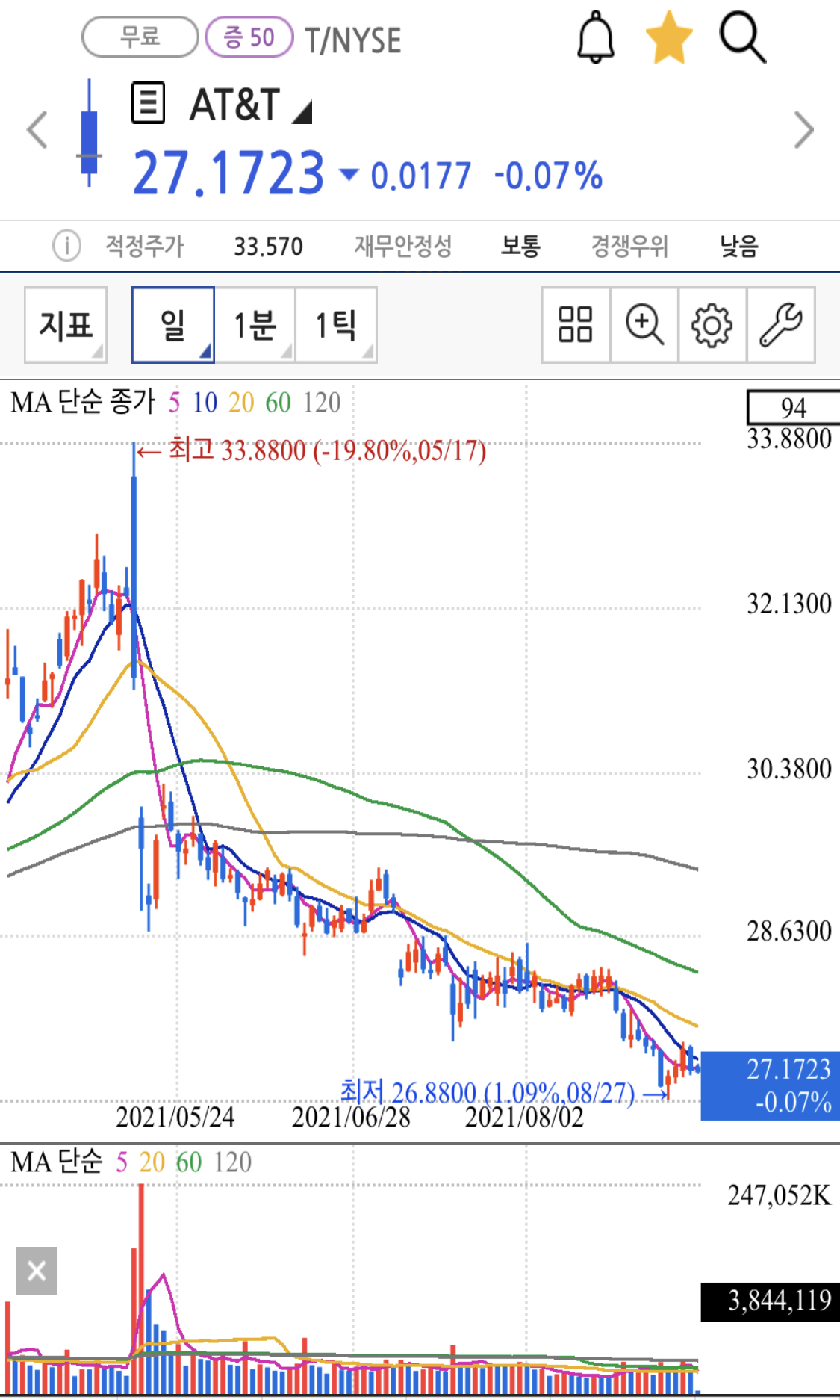Select the price MA 20 orange legend
Viewport: 840px width, 1400px height.
[x=241, y=403]
